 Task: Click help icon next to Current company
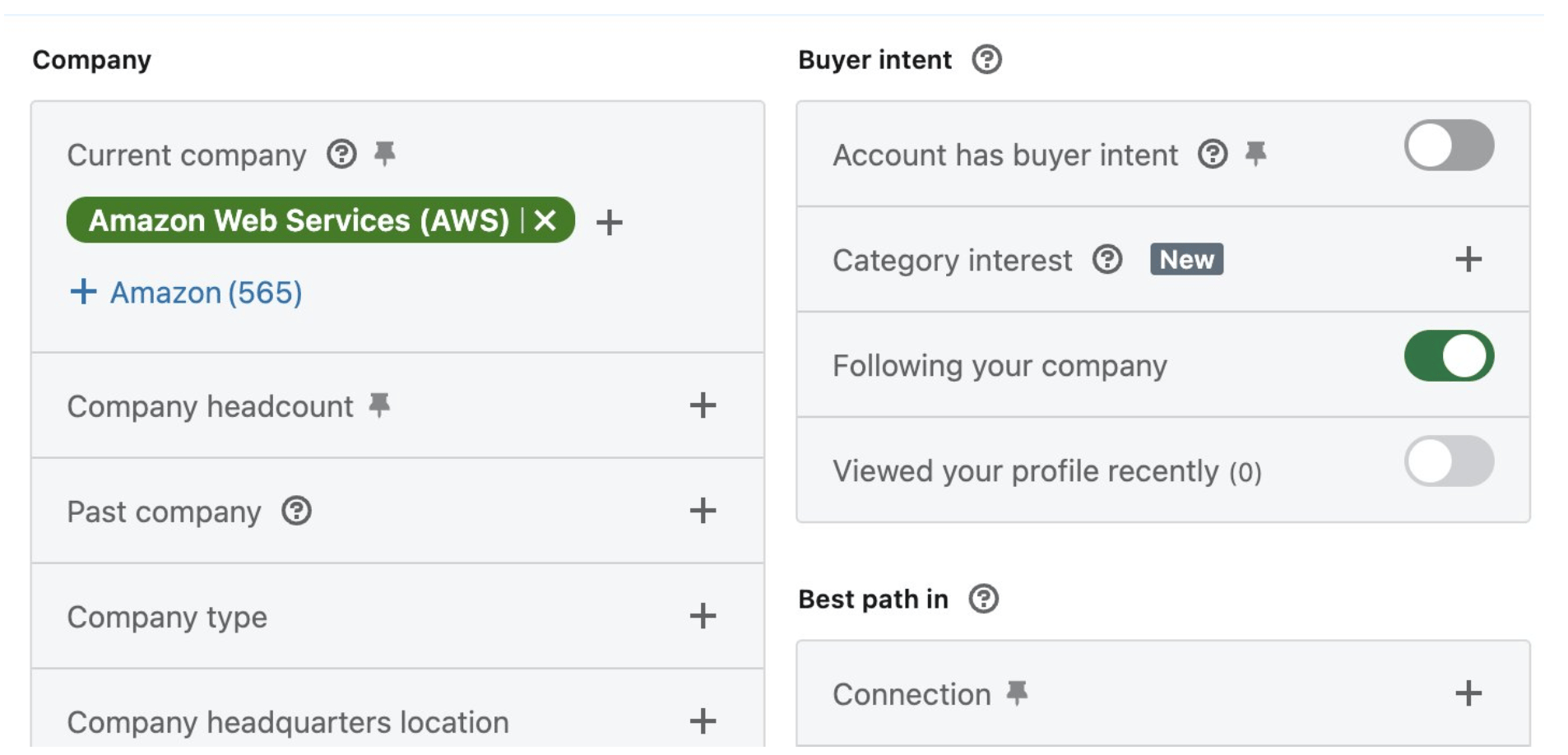[341, 154]
